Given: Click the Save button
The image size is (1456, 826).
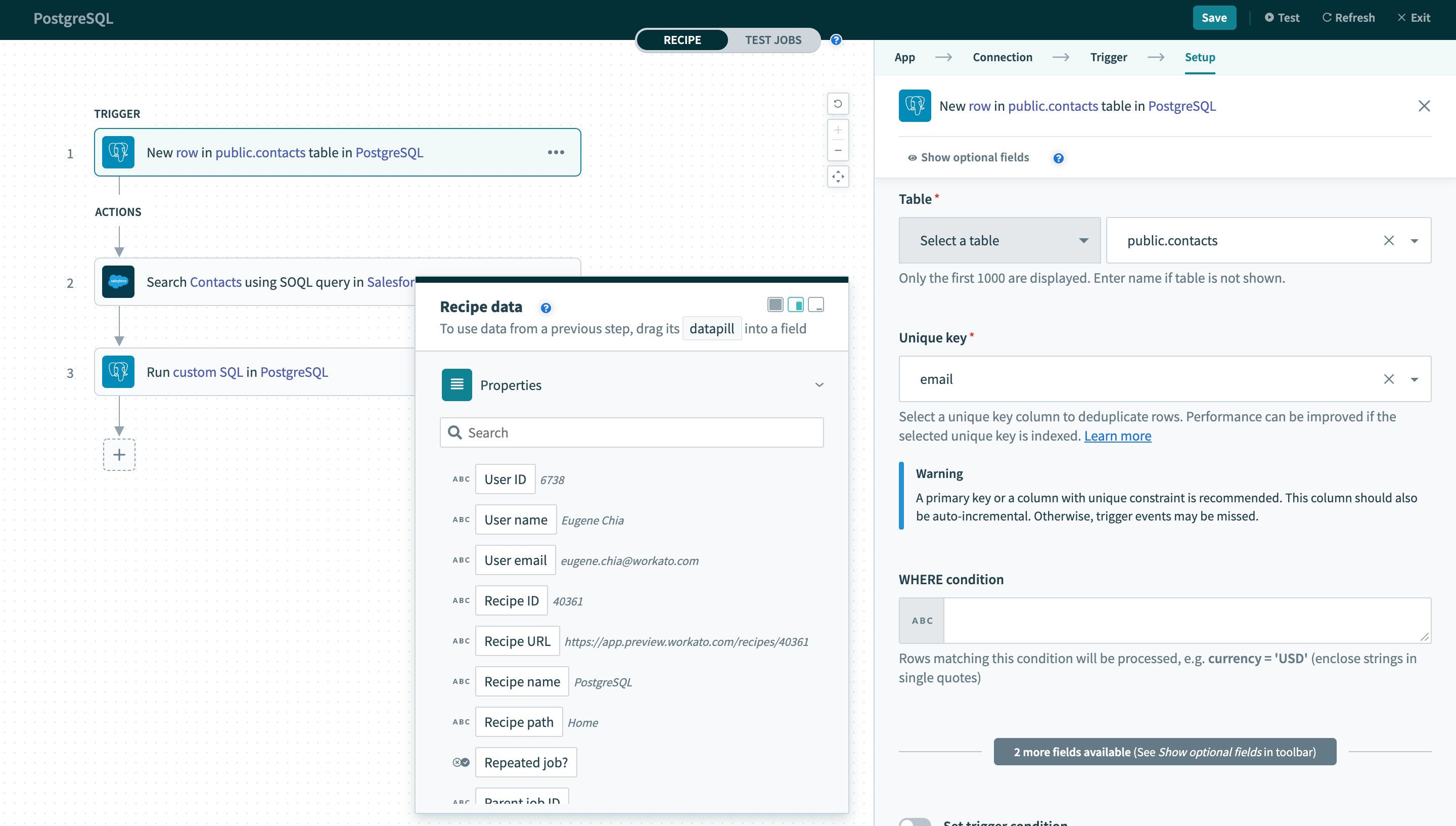Looking at the screenshot, I should pos(1214,18).
